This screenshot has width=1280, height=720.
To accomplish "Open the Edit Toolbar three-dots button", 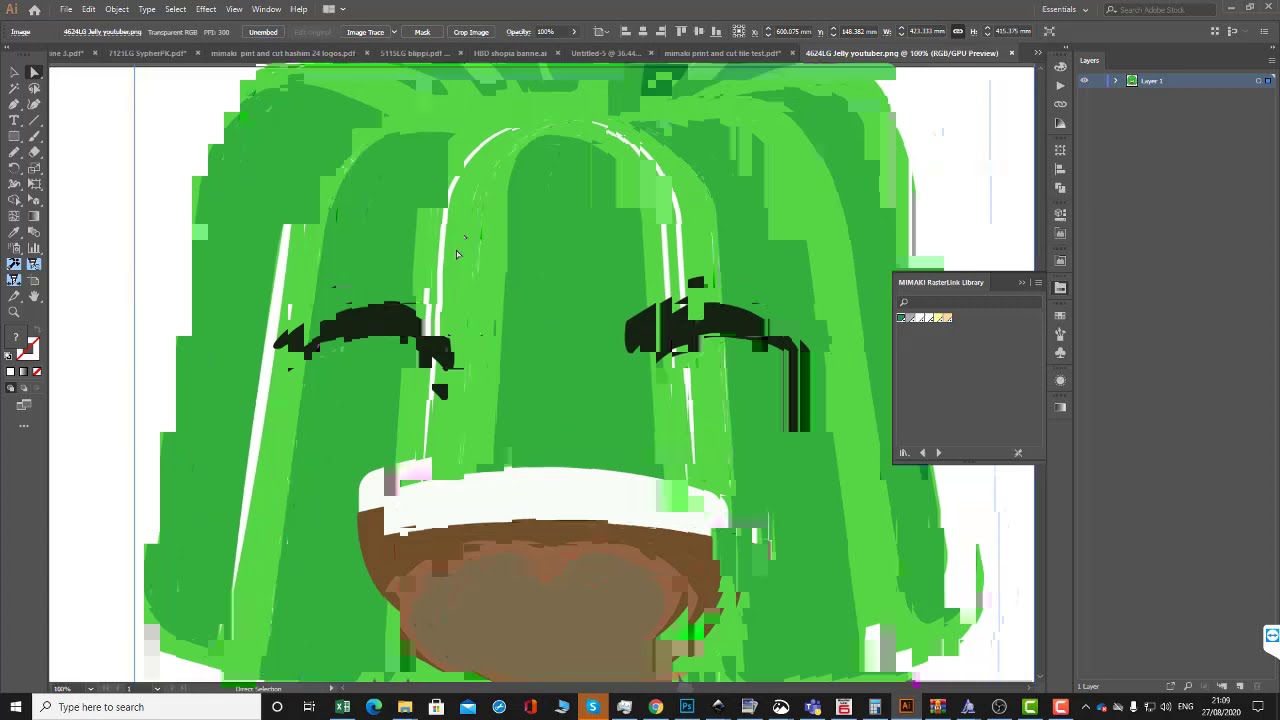I will click(24, 426).
